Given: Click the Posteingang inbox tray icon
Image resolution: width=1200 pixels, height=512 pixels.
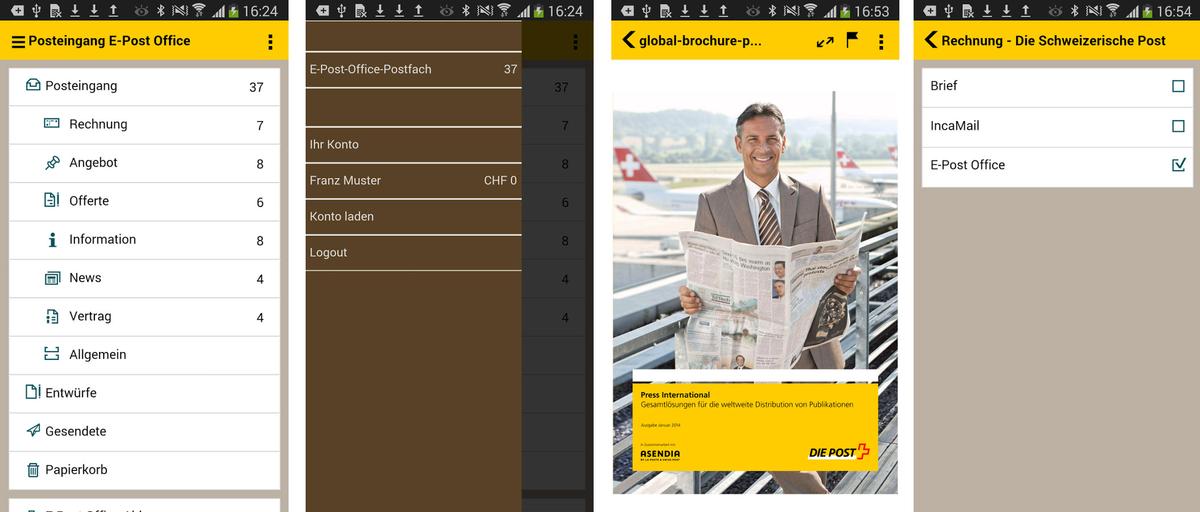Looking at the screenshot, I should [x=33, y=86].
